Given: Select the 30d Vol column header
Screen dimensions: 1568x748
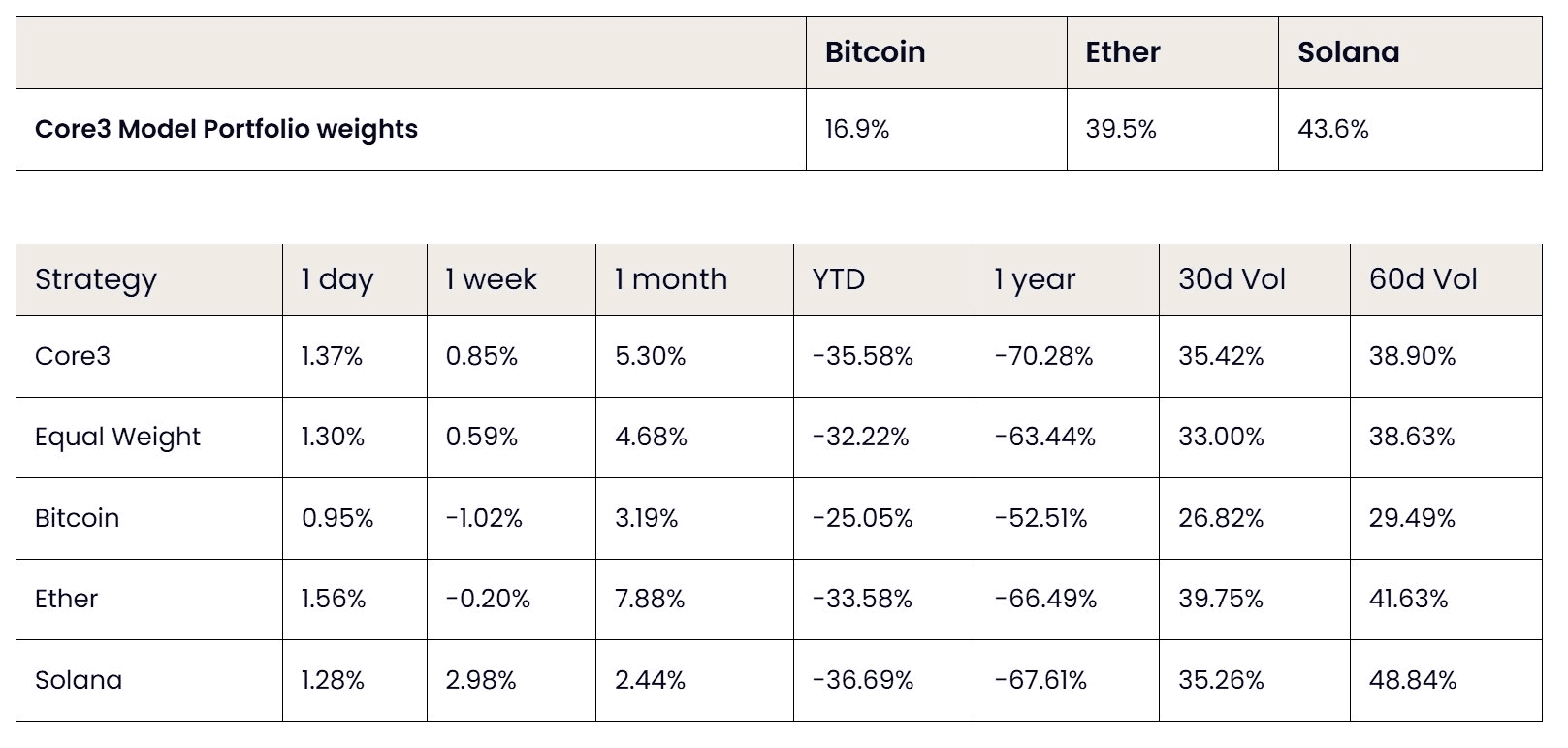Looking at the screenshot, I should click(1232, 279).
